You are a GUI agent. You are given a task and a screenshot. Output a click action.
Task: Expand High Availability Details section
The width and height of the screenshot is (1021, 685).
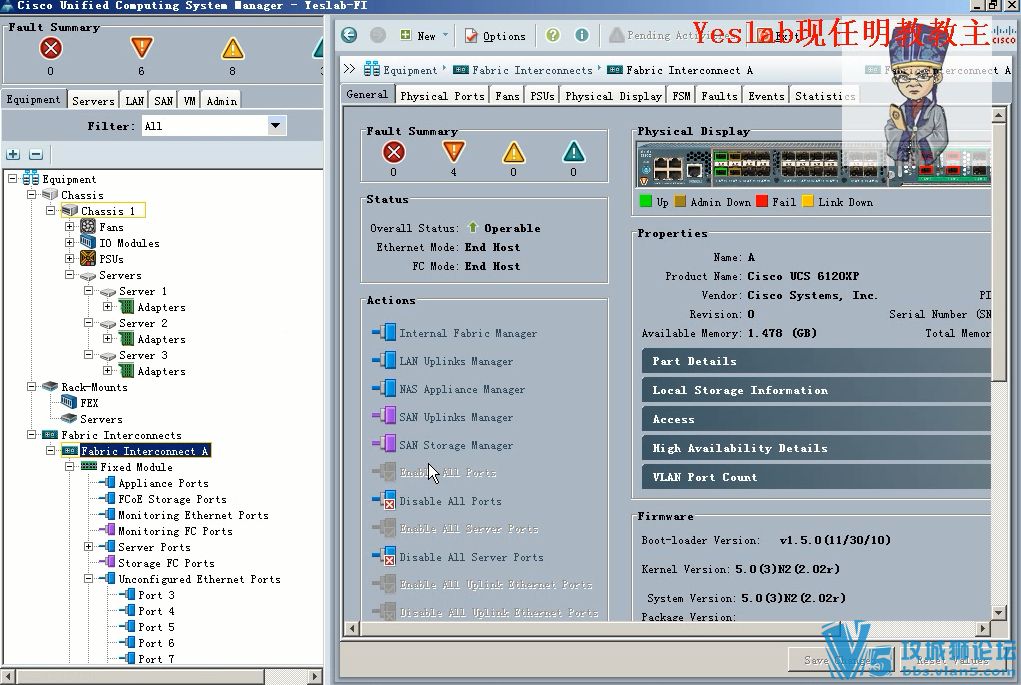pos(816,448)
